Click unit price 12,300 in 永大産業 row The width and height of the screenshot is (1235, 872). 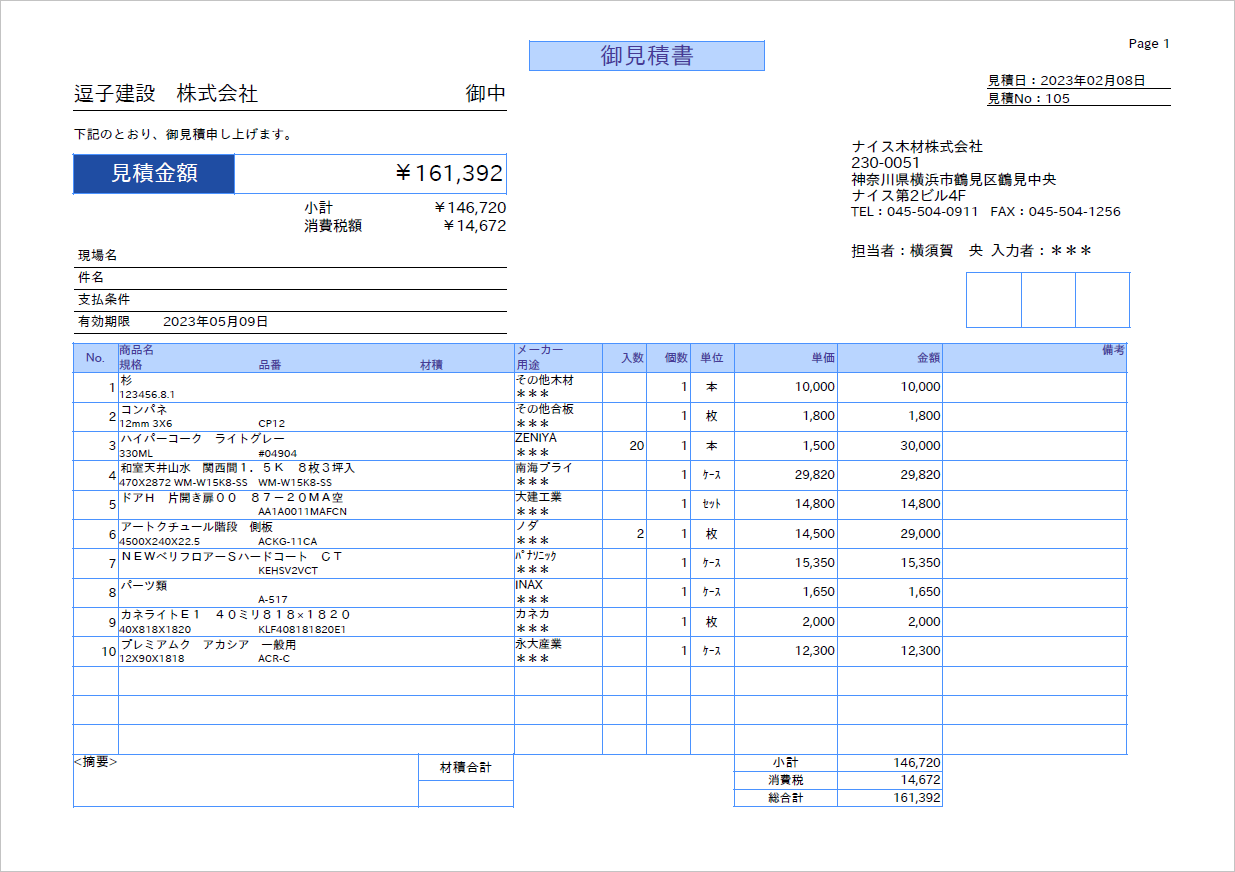tap(815, 651)
